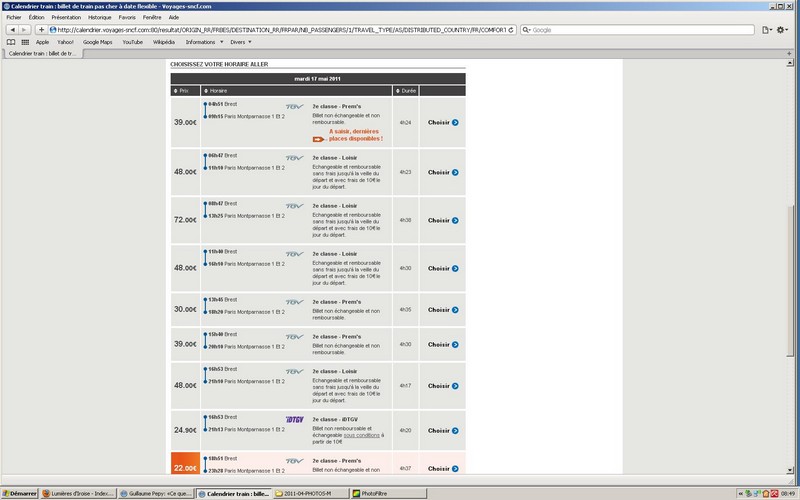Open the Fichier menu
Screen dimensions: 800x500
click(x=14, y=17)
